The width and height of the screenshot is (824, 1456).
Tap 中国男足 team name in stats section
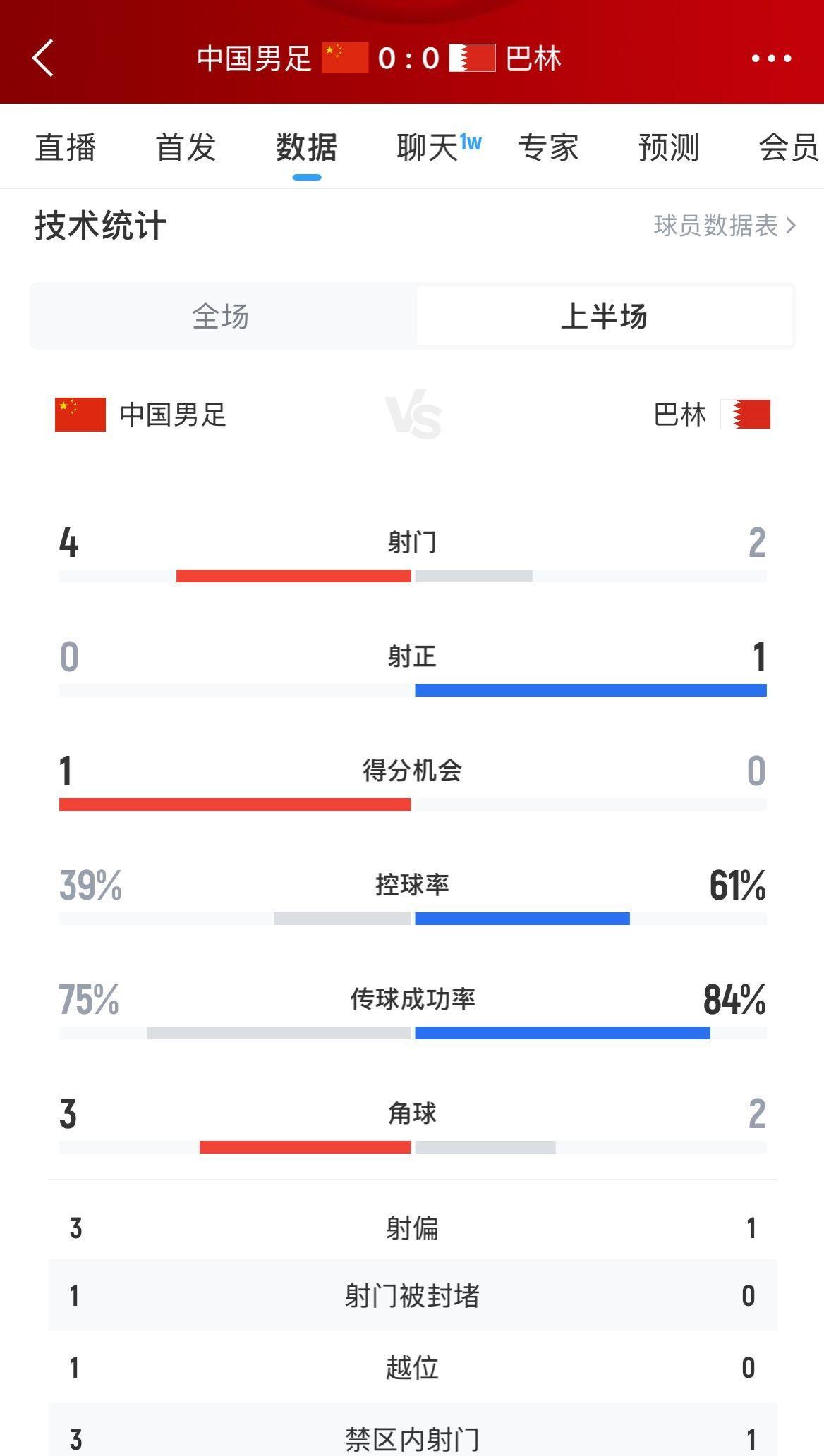[174, 415]
